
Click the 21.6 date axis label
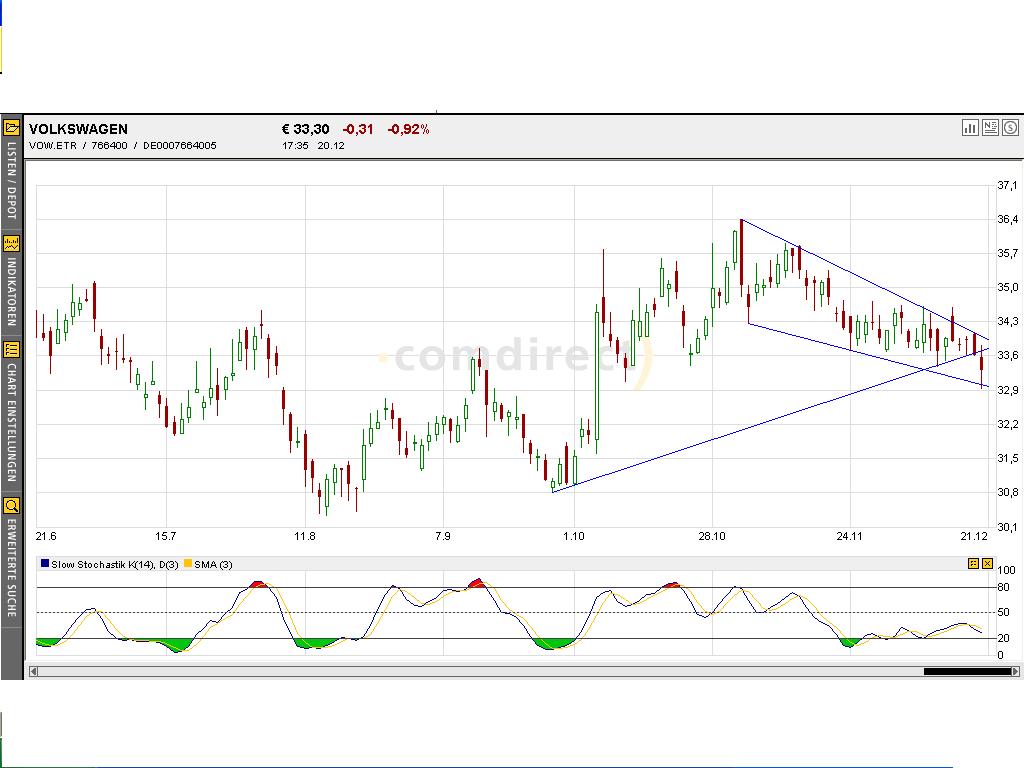46,536
